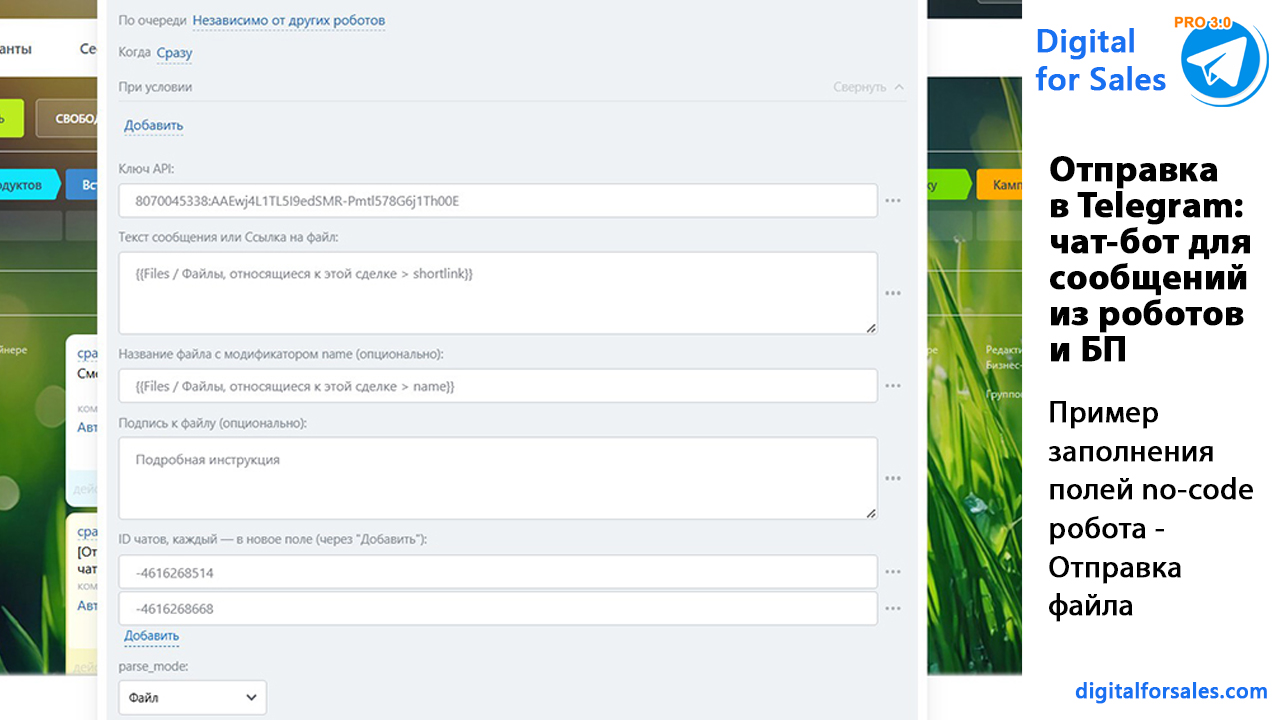Screen dimensions: 1280x720
Task: Edit the message text or file link textarea
Action: [498, 293]
